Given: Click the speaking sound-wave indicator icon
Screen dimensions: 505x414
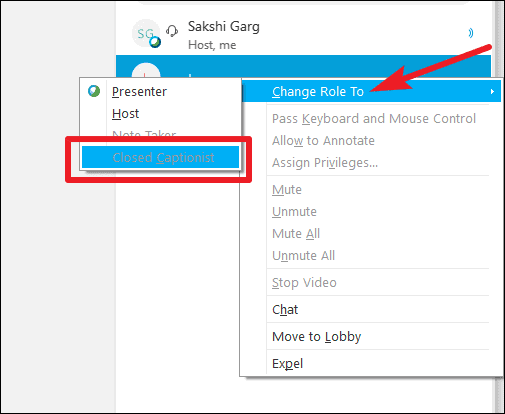Looking at the screenshot, I should (x=471, y=33).
